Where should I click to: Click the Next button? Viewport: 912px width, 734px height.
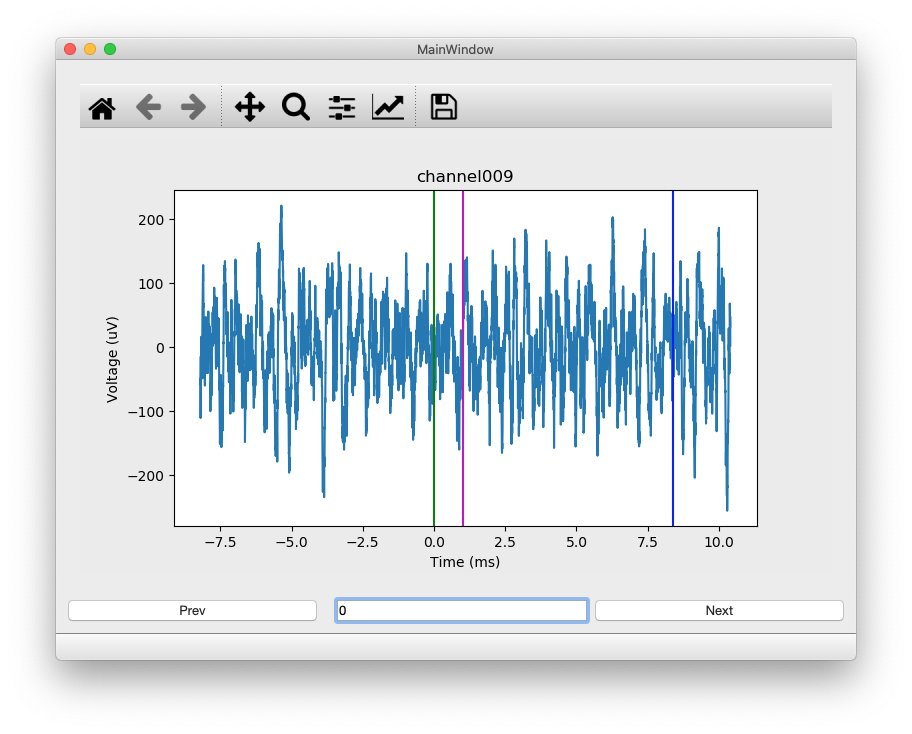[x=719, y=611]
